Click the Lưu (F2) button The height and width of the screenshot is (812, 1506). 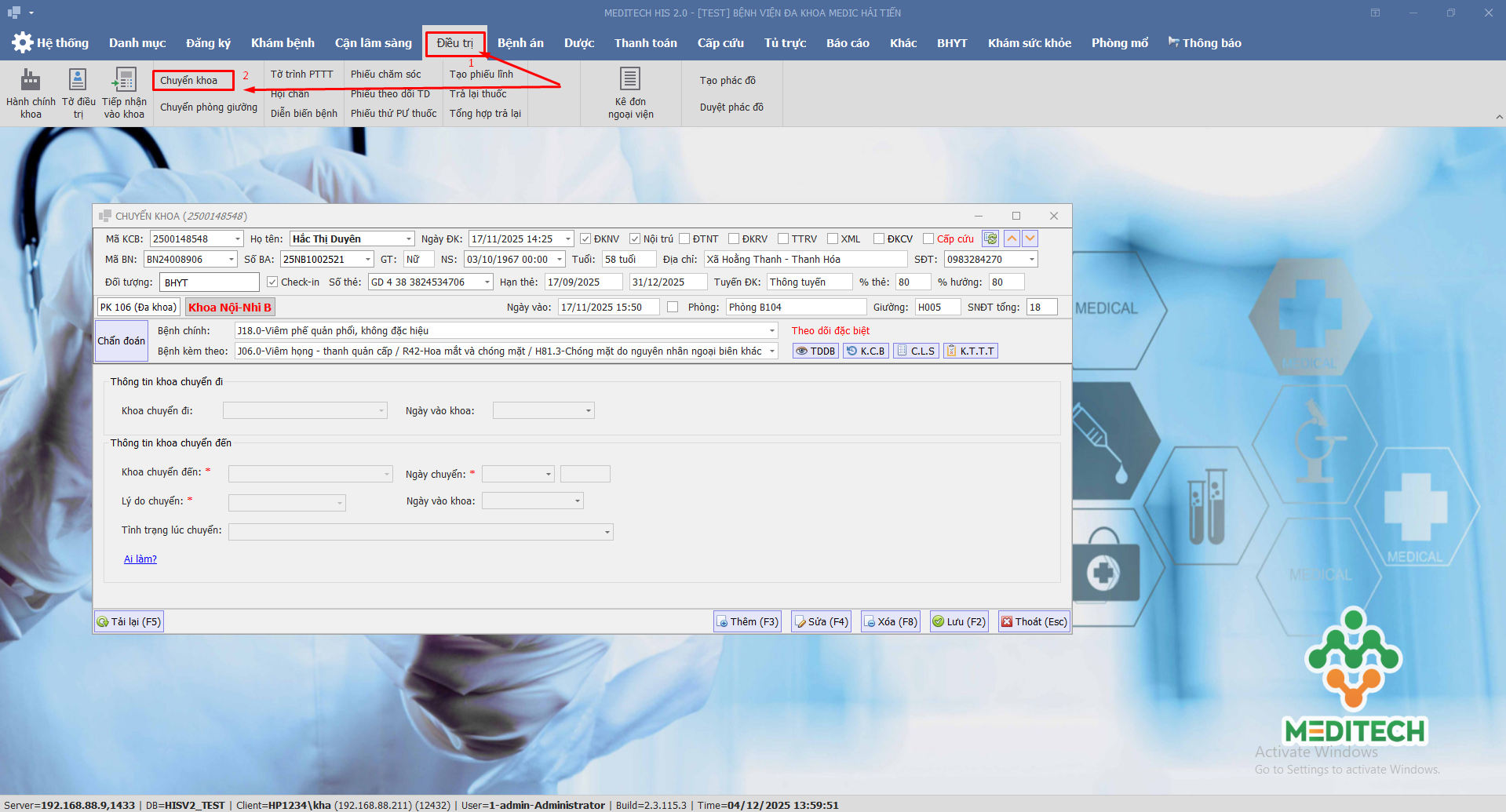(x=958, y=622)
